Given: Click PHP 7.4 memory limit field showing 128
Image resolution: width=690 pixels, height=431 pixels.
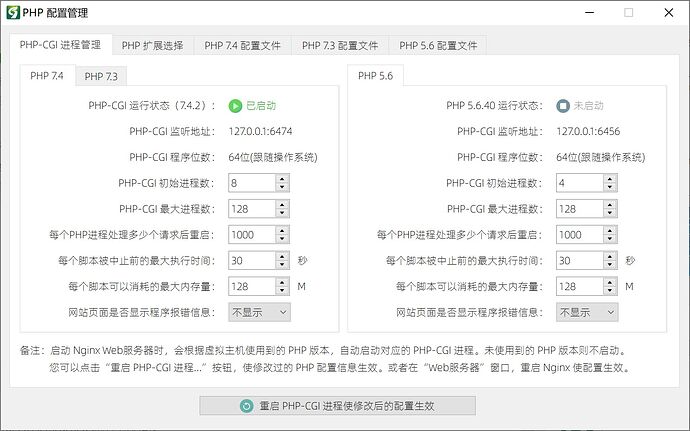Looking at the screenshot, I should pyautogui.click(x=252, y=287).
